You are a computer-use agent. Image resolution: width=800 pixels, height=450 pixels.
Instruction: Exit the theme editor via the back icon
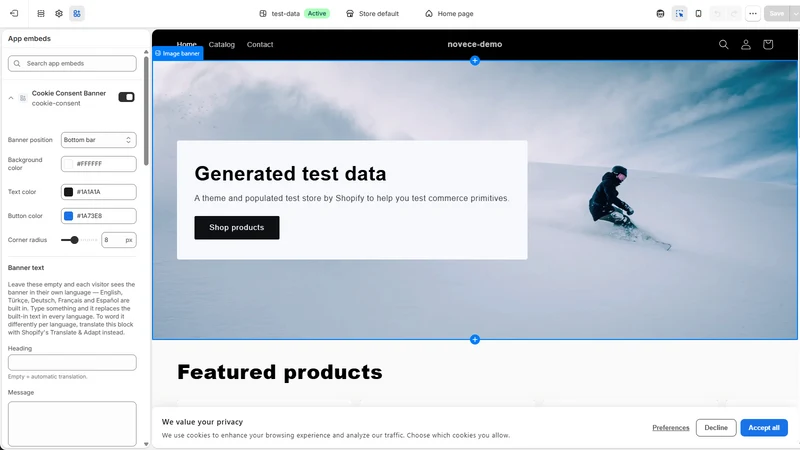[x=14, y=13]
